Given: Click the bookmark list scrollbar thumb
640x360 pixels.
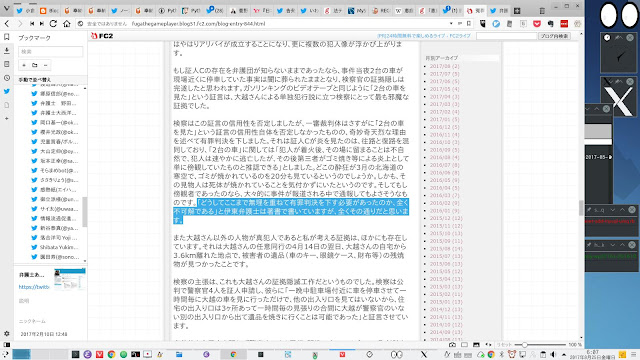Looking at the screenshot, I should pos(84,211).
